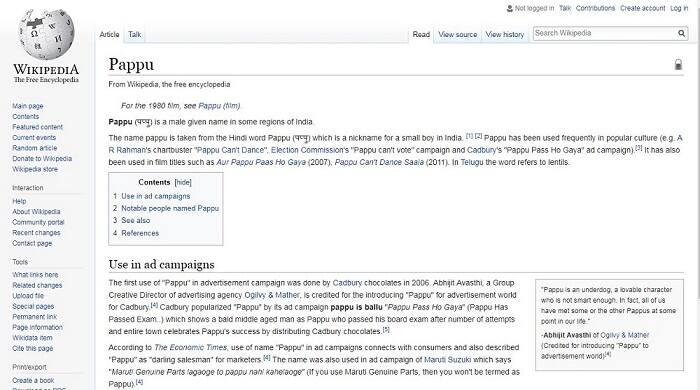Open the Maruti Suzuki link
This screenshot has width=700, height=390.
(x=447, y=360)
